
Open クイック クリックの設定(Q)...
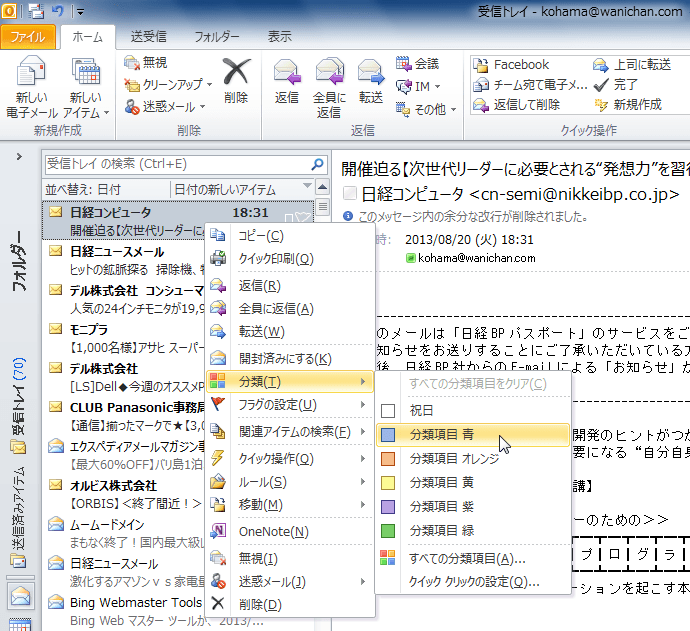point(473,582)
